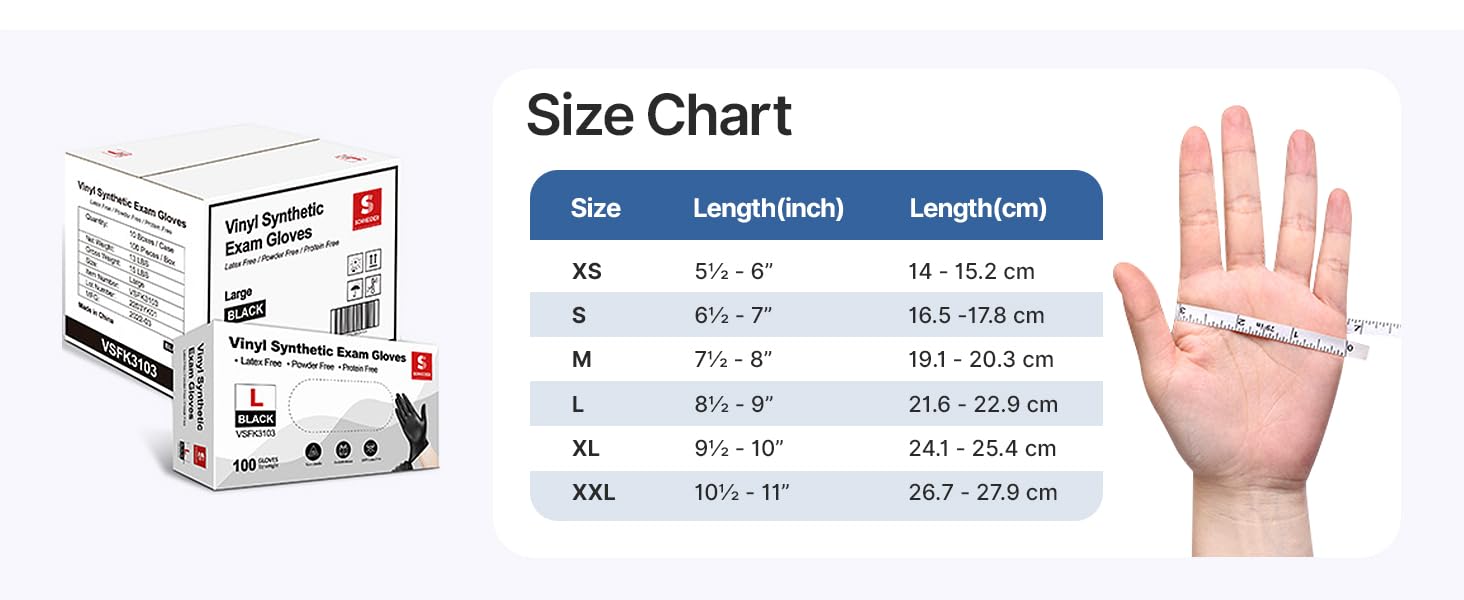The image size is (1464, 600).
Task: Click the M size row label
Action: tap(581, 359)
